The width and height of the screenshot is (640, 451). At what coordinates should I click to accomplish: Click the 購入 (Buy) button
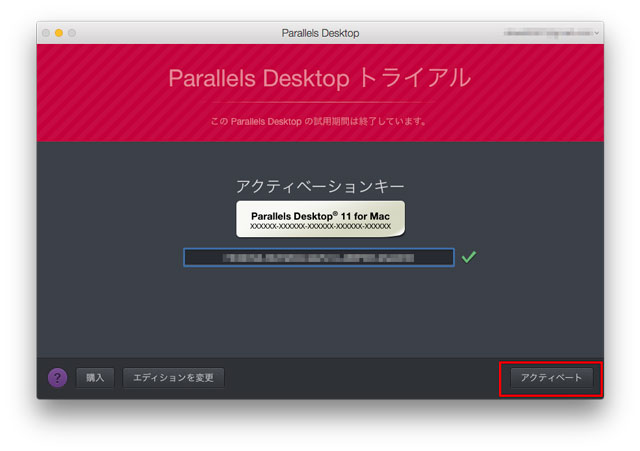[95, 378]
